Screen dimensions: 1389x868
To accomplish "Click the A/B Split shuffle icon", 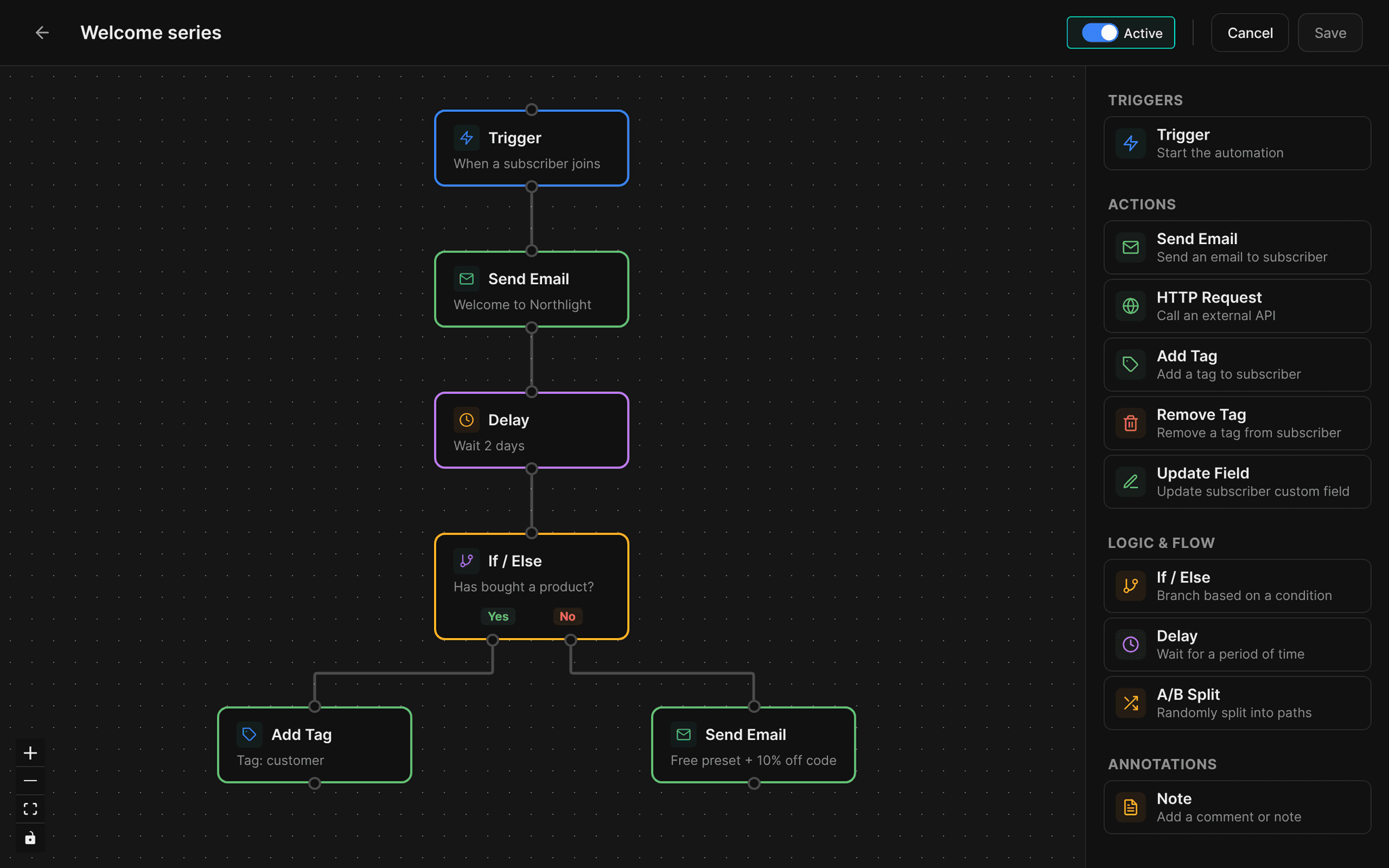I will [1131, 703].
